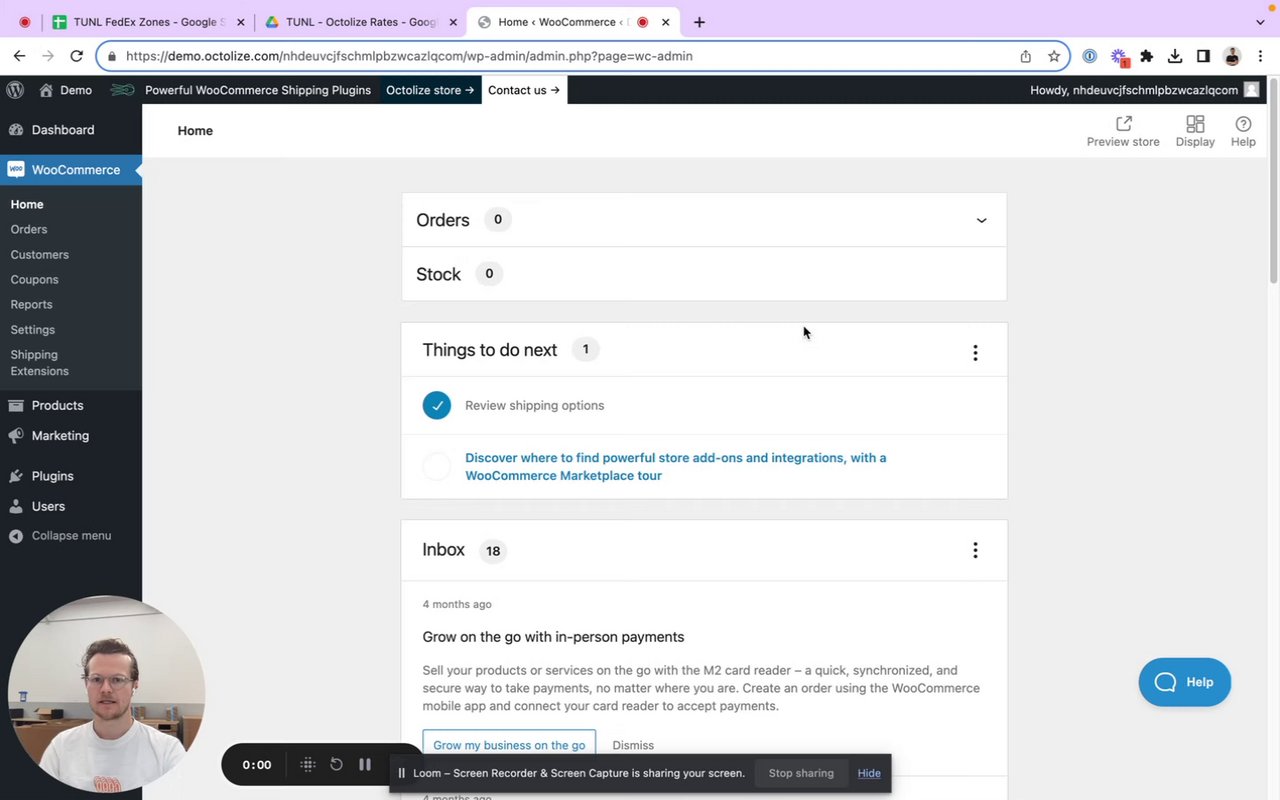The width and height of the screenshot is (1280, 800).
Task: Open Coupons in WooCommerce submenu
Action: [35, 279]
